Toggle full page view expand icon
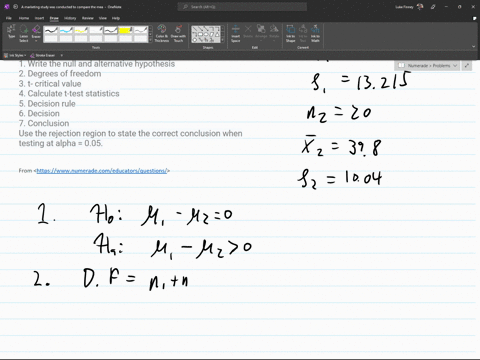Viewport: 480px width, 360px height. point(467,66)
